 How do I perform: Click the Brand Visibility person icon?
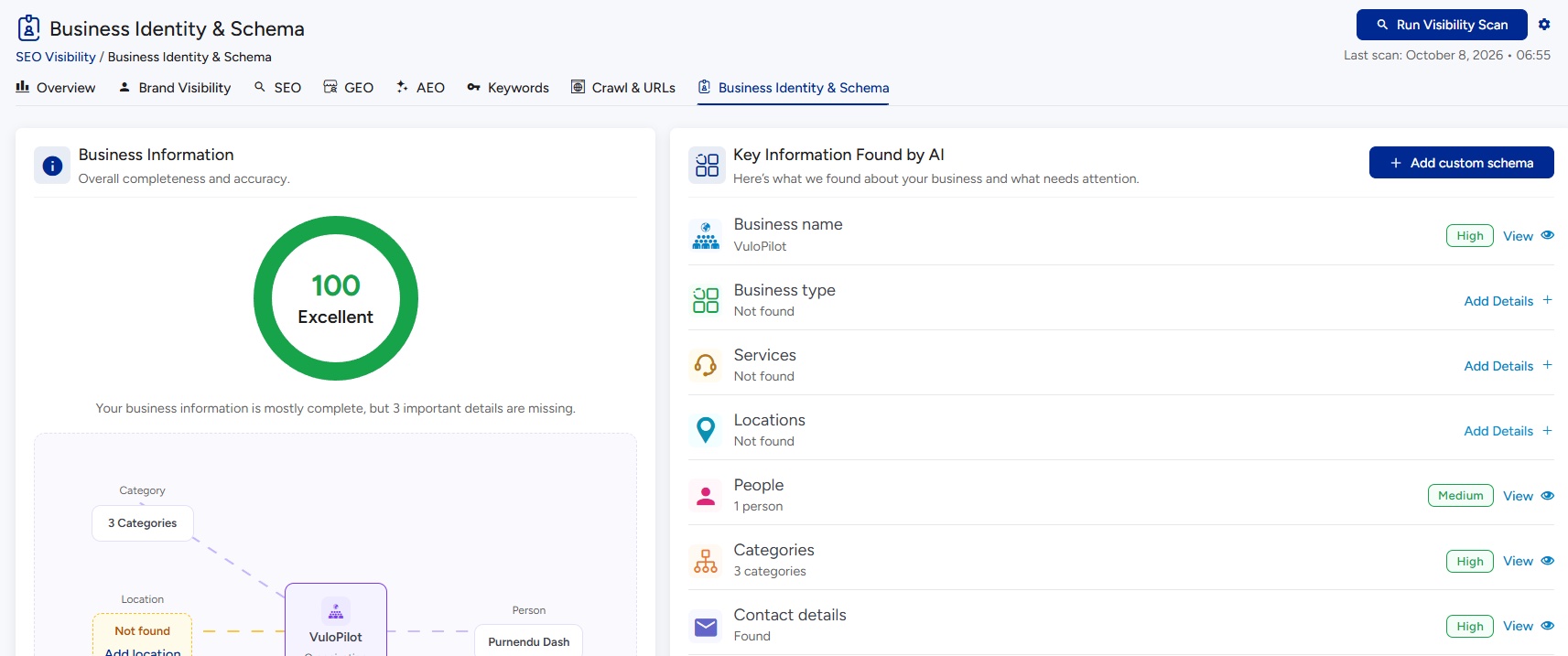(x=124, y=87)
